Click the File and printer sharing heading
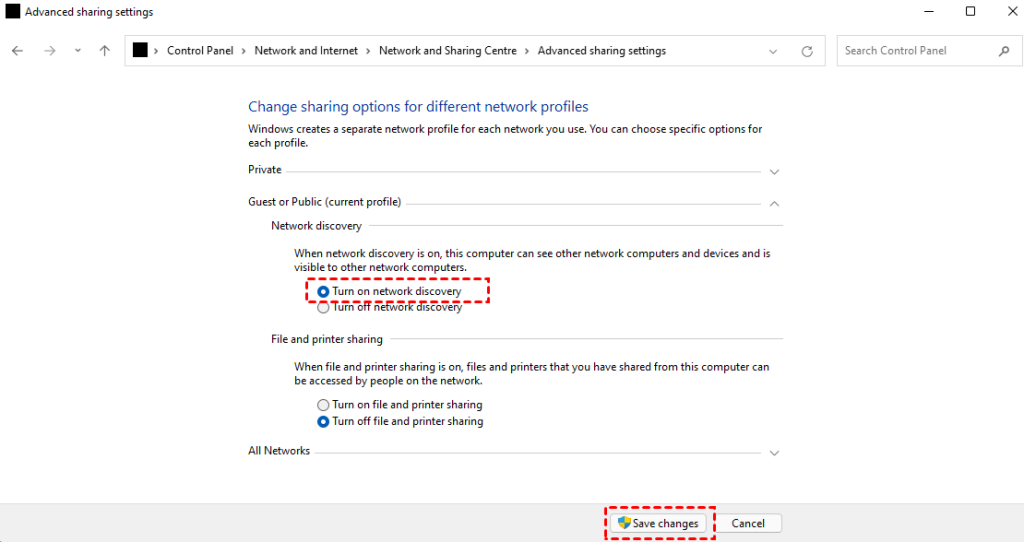Viewport: 1024px width, 542px height. tap(327, 340)
